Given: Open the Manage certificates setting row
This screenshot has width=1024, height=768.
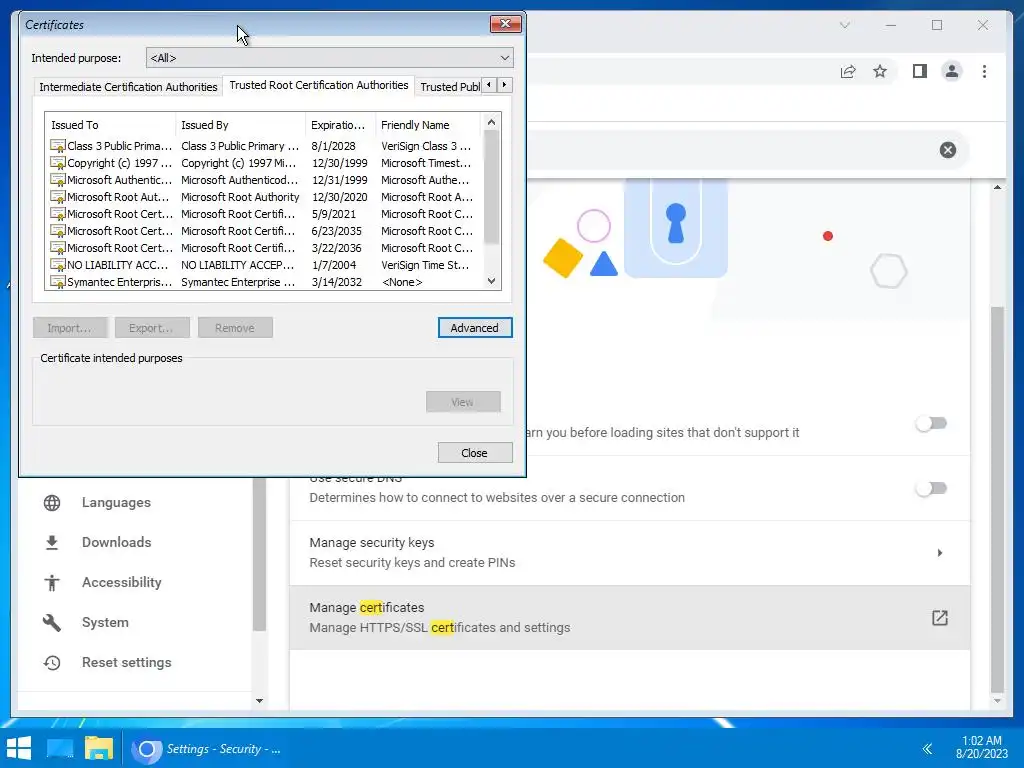Looking at the screenshot, I should 630,618.
